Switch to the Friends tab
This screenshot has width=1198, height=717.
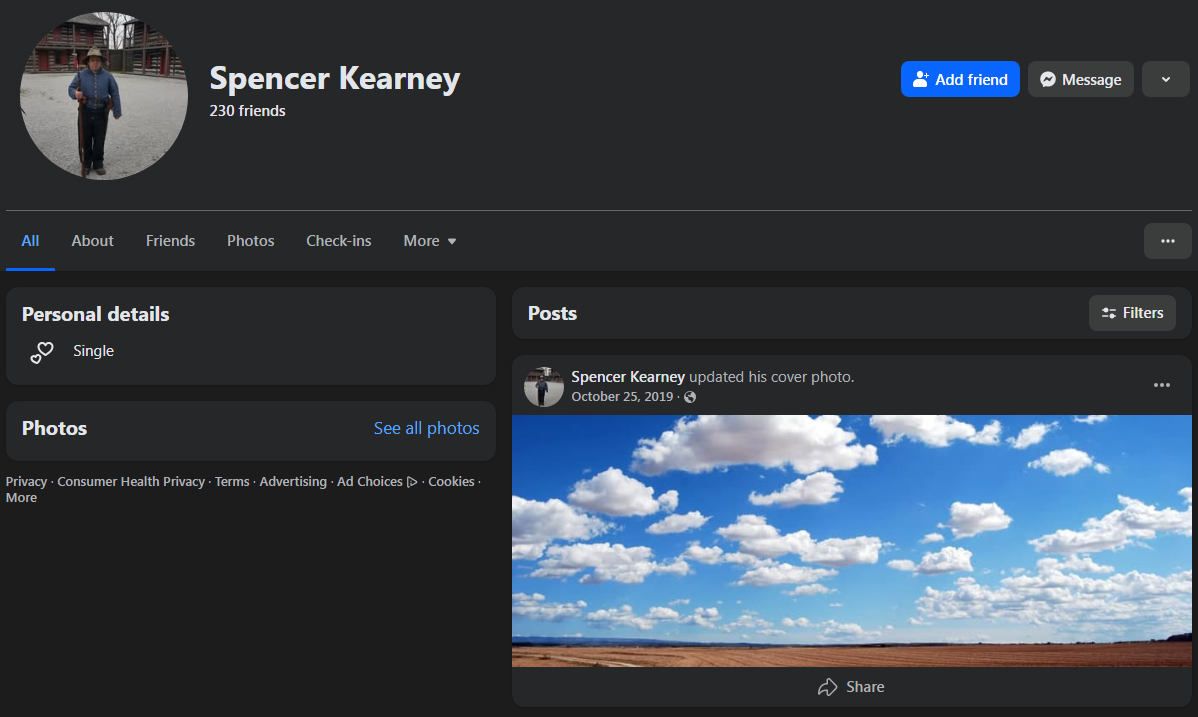(x=170, y=241)
